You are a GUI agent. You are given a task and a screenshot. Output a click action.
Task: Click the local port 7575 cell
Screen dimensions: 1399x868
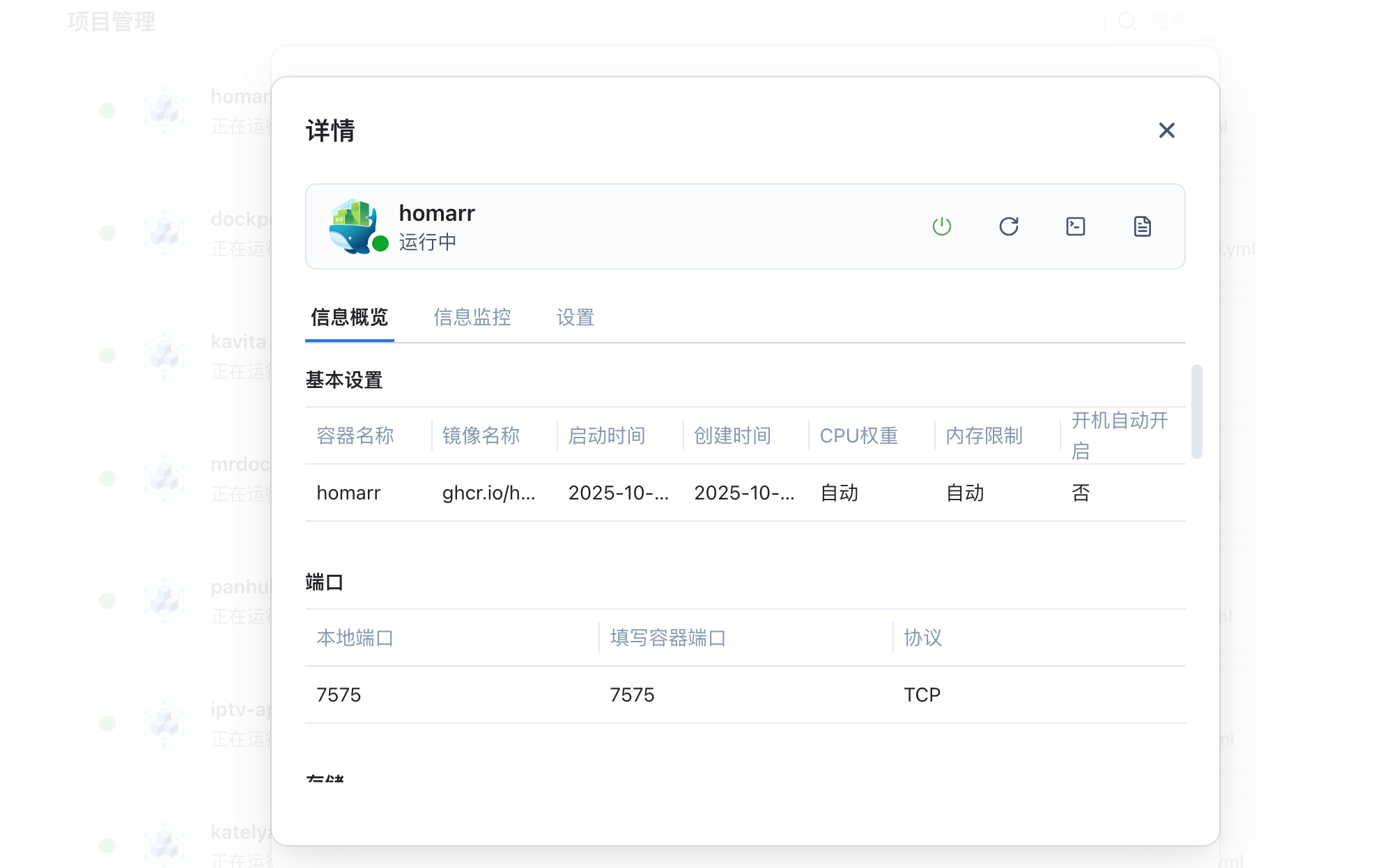[x=339, y=695]
